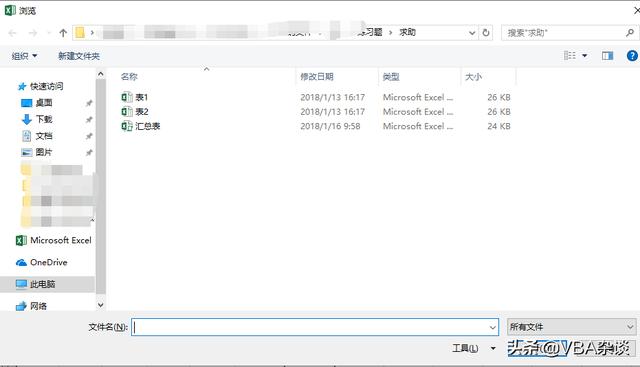Click 求助 in the address path

click(x=407, y=32)
